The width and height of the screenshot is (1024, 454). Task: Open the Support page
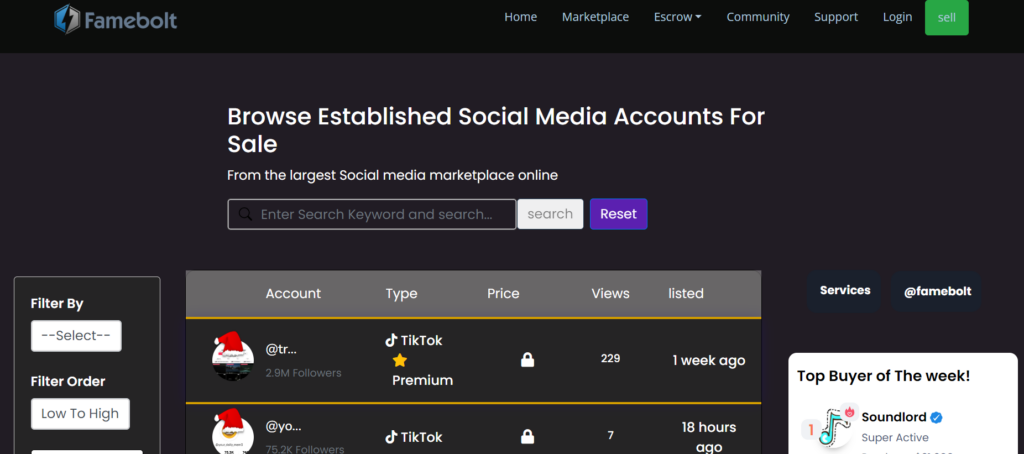pyautogui.click(x=836, y=17)
